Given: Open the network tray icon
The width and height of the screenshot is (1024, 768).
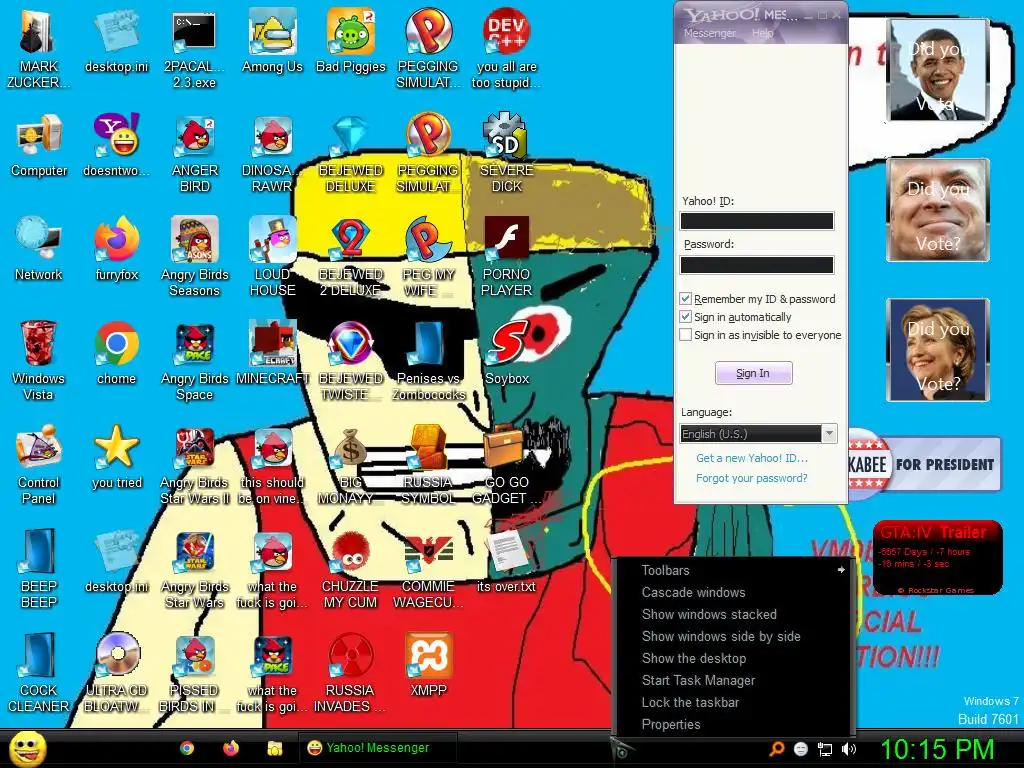Looking at the screenshot, I should (x=825, y=750).
